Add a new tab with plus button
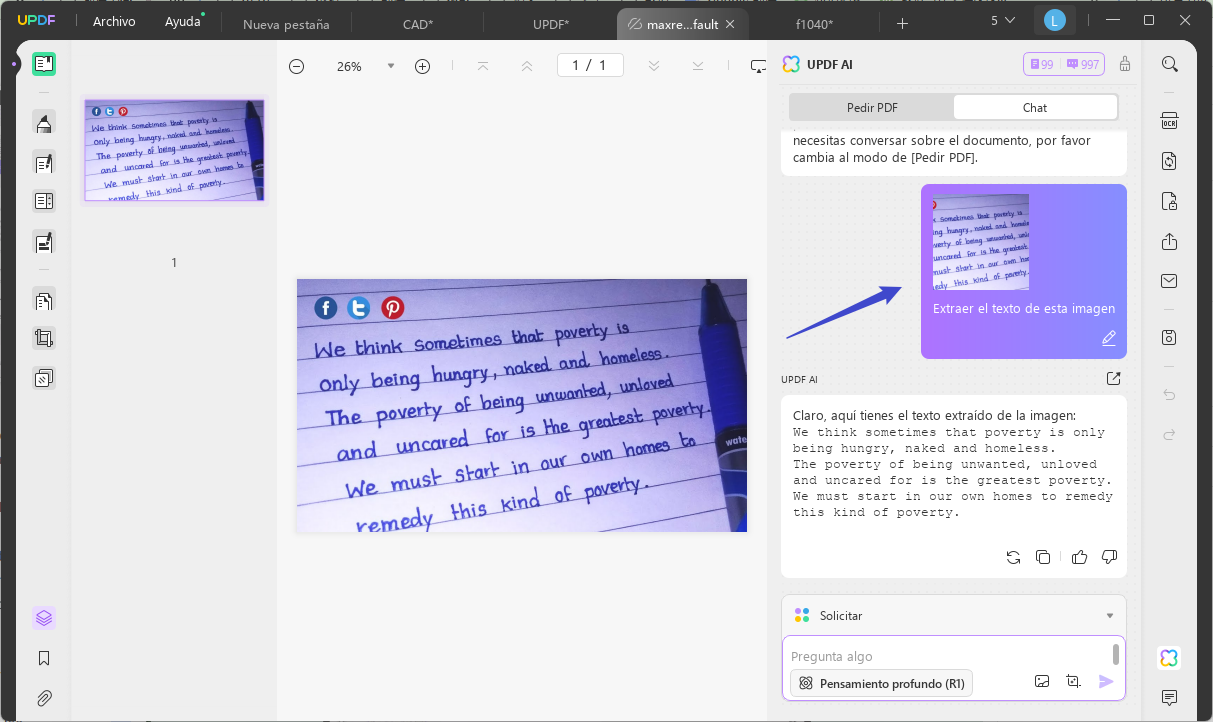1213x722 pixels. click(903, 23)
